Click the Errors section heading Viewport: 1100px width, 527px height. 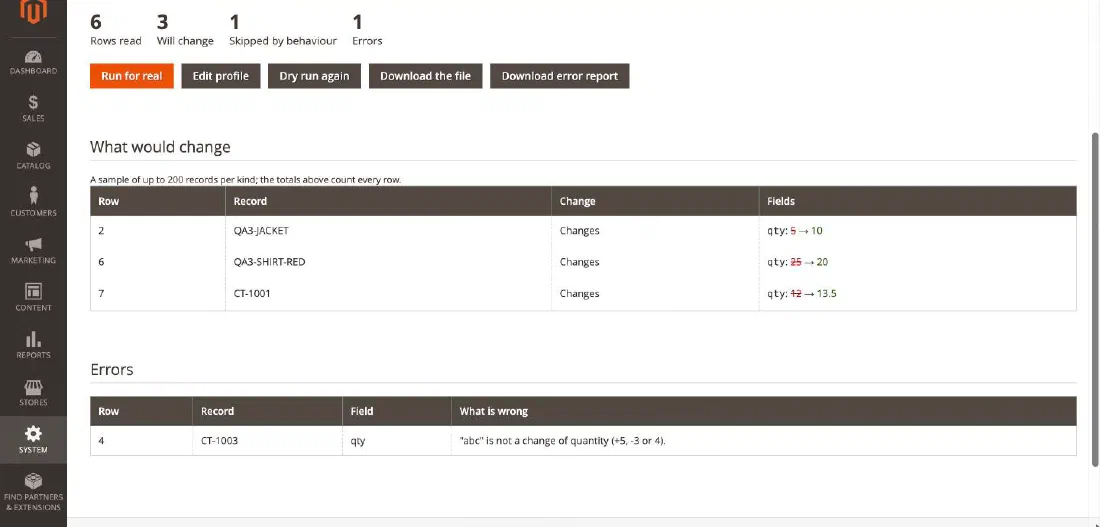tap(112, 370)
